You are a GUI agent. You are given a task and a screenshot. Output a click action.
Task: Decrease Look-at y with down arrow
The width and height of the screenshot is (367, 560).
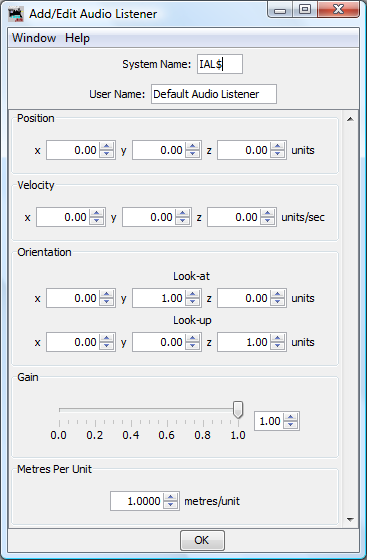click(x=192, y=302)
